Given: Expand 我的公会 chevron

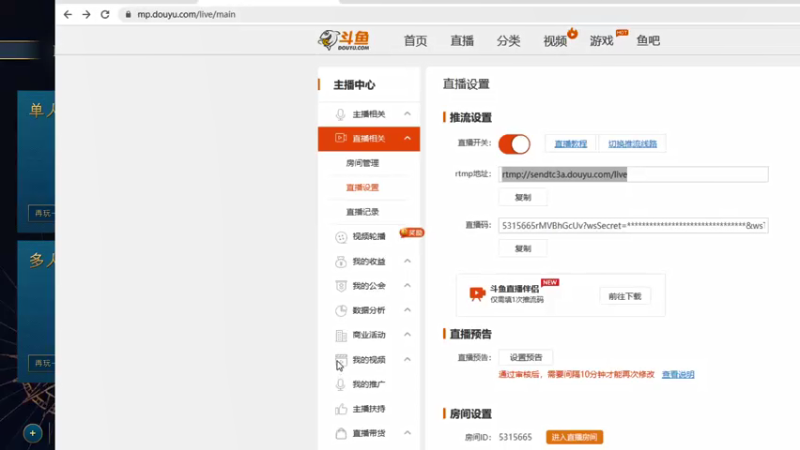Looking at the screenshot, I should (407, 286).
